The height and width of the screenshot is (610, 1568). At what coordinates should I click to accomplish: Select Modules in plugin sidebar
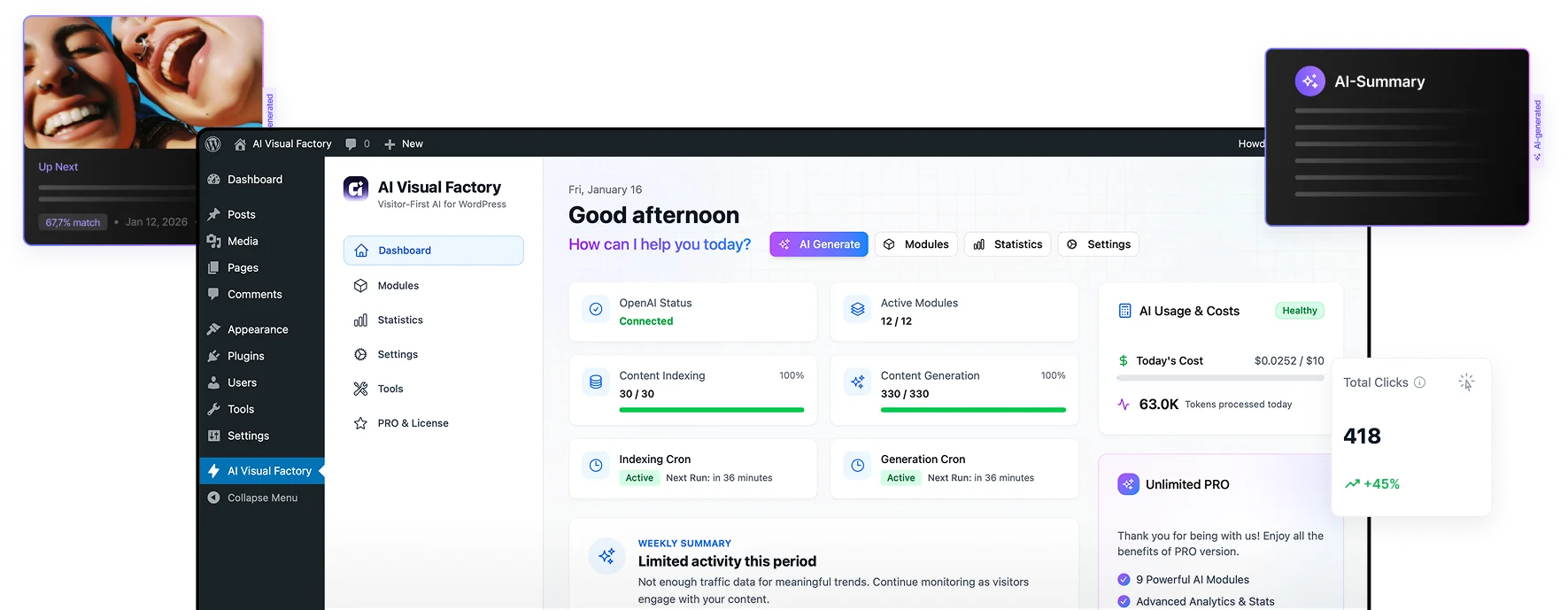point(398,285)
